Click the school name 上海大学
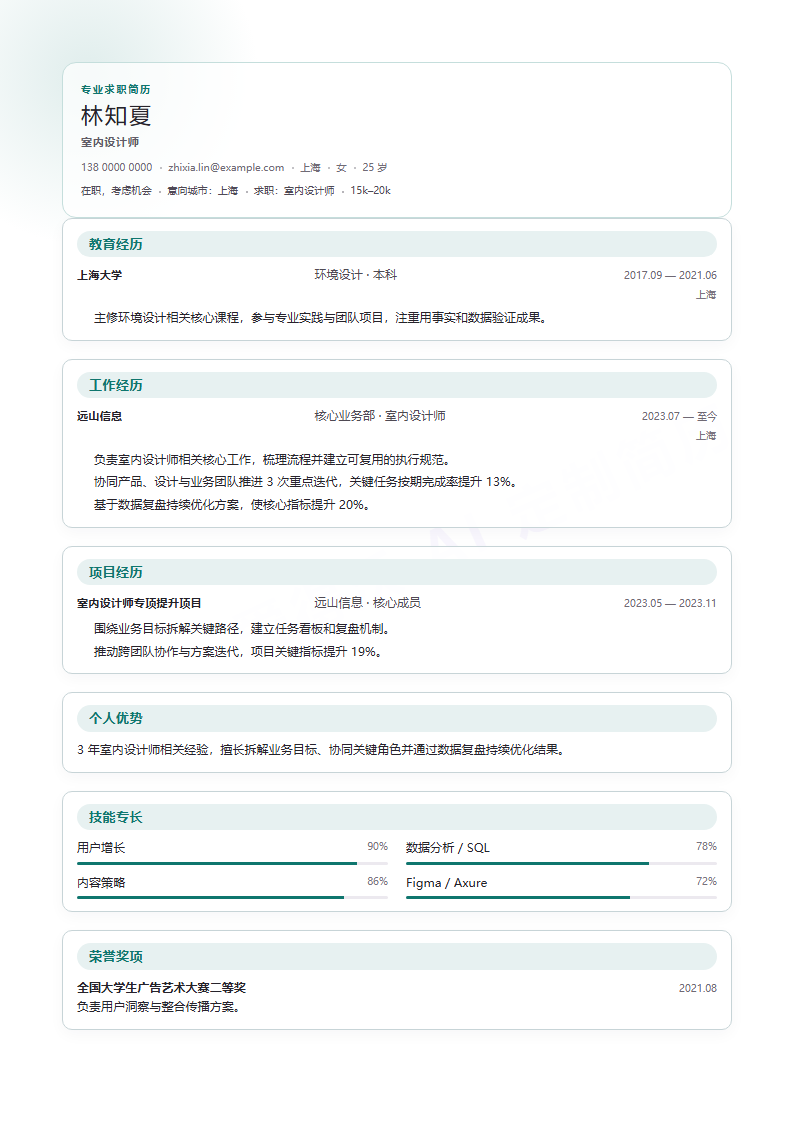The height and width of the screenshot is (1123, 794). click(x=100, y=275)
